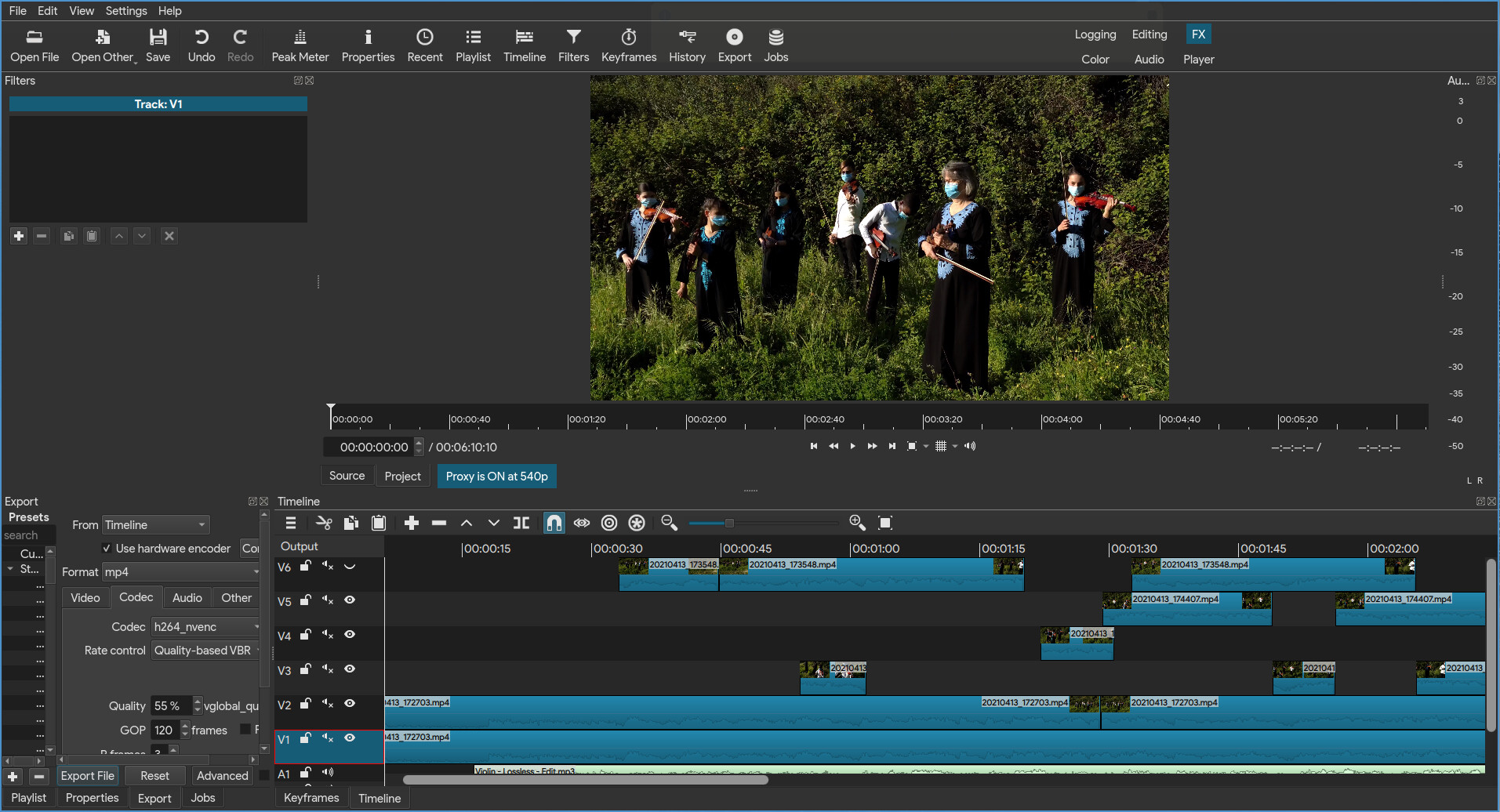Open Rate control dropdown
The width and height of the screenshot is (1500, 812).
[x=206, y=651]
